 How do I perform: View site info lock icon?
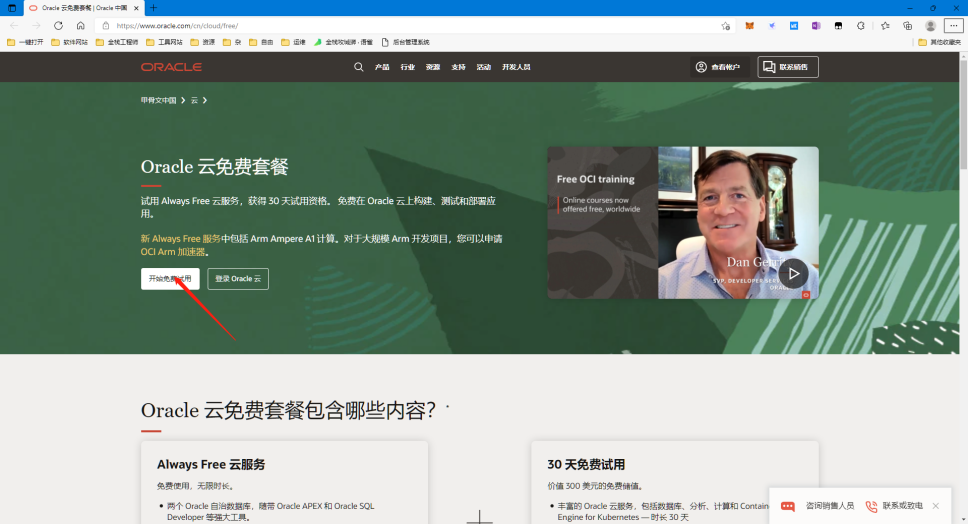[x=106, y=26]
